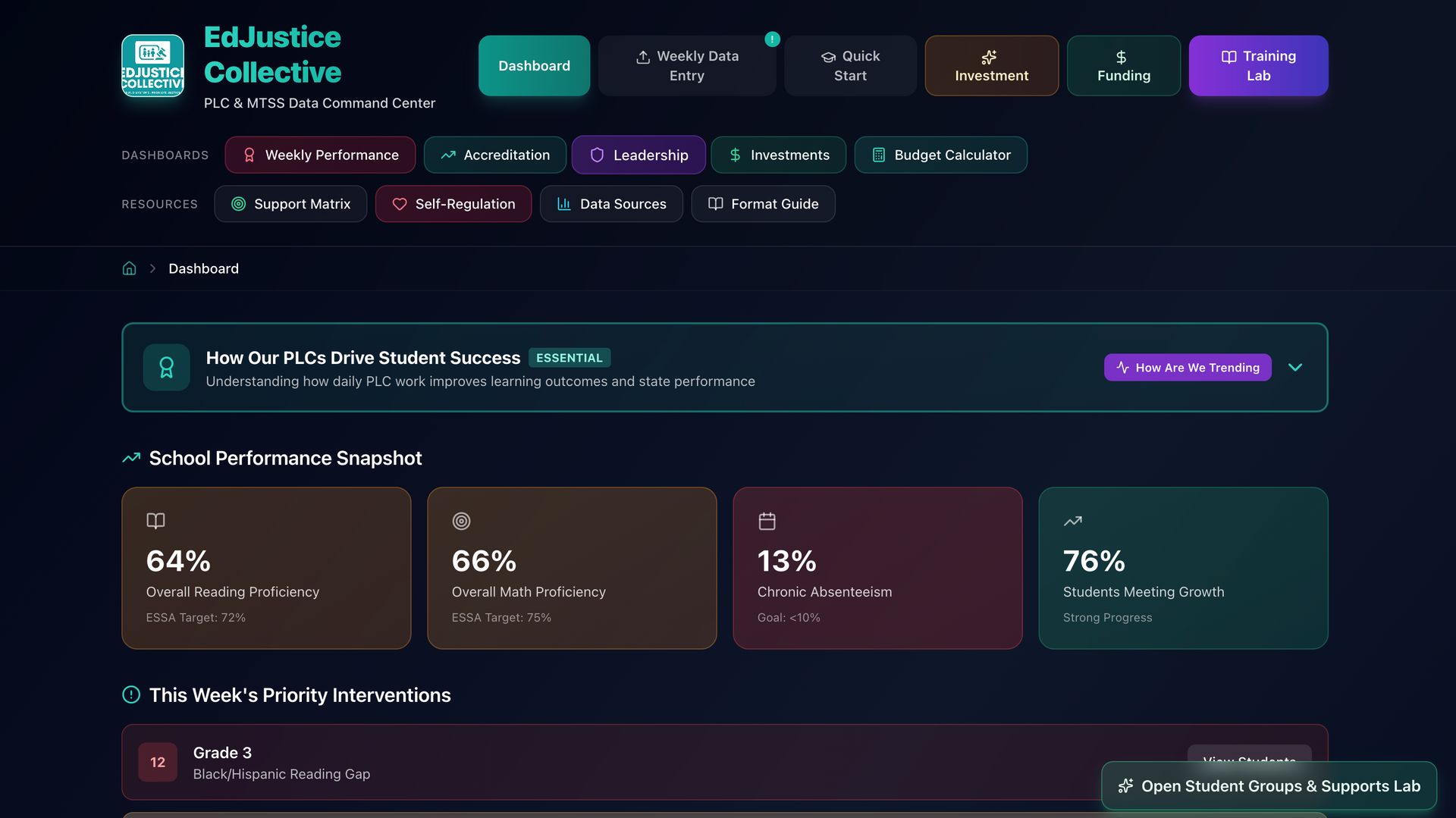Click the notification badge on Weekly Data Entry
Screen dimensions: 1456x818
772,39
